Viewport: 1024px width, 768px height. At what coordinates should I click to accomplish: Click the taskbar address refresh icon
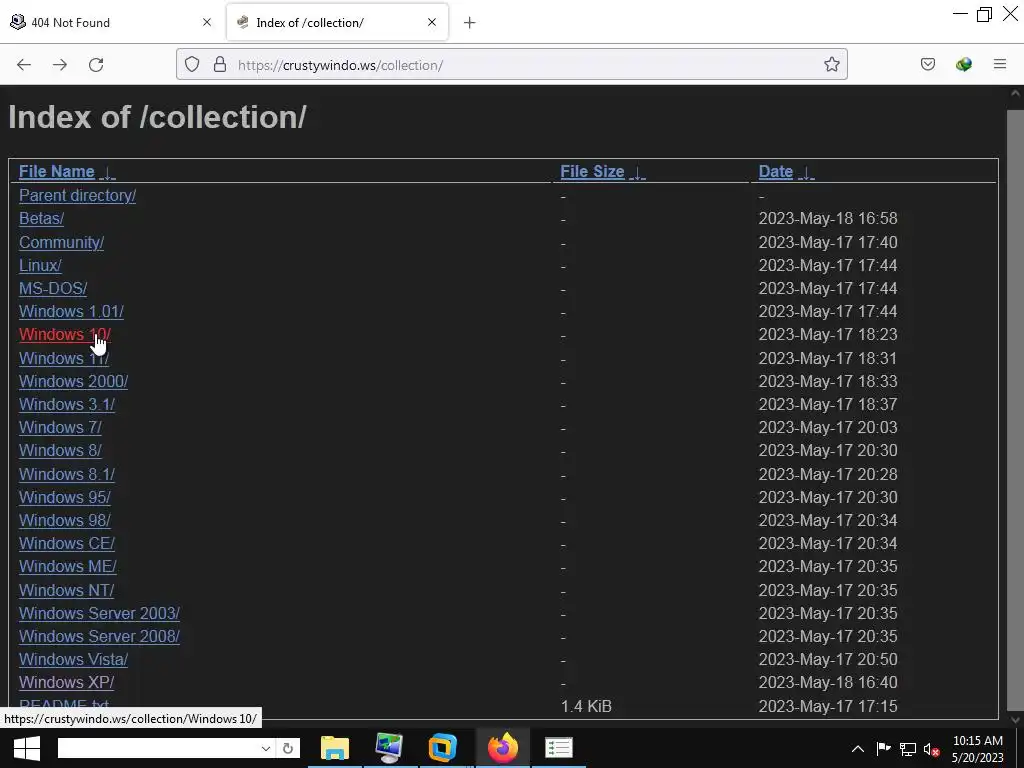287,748
